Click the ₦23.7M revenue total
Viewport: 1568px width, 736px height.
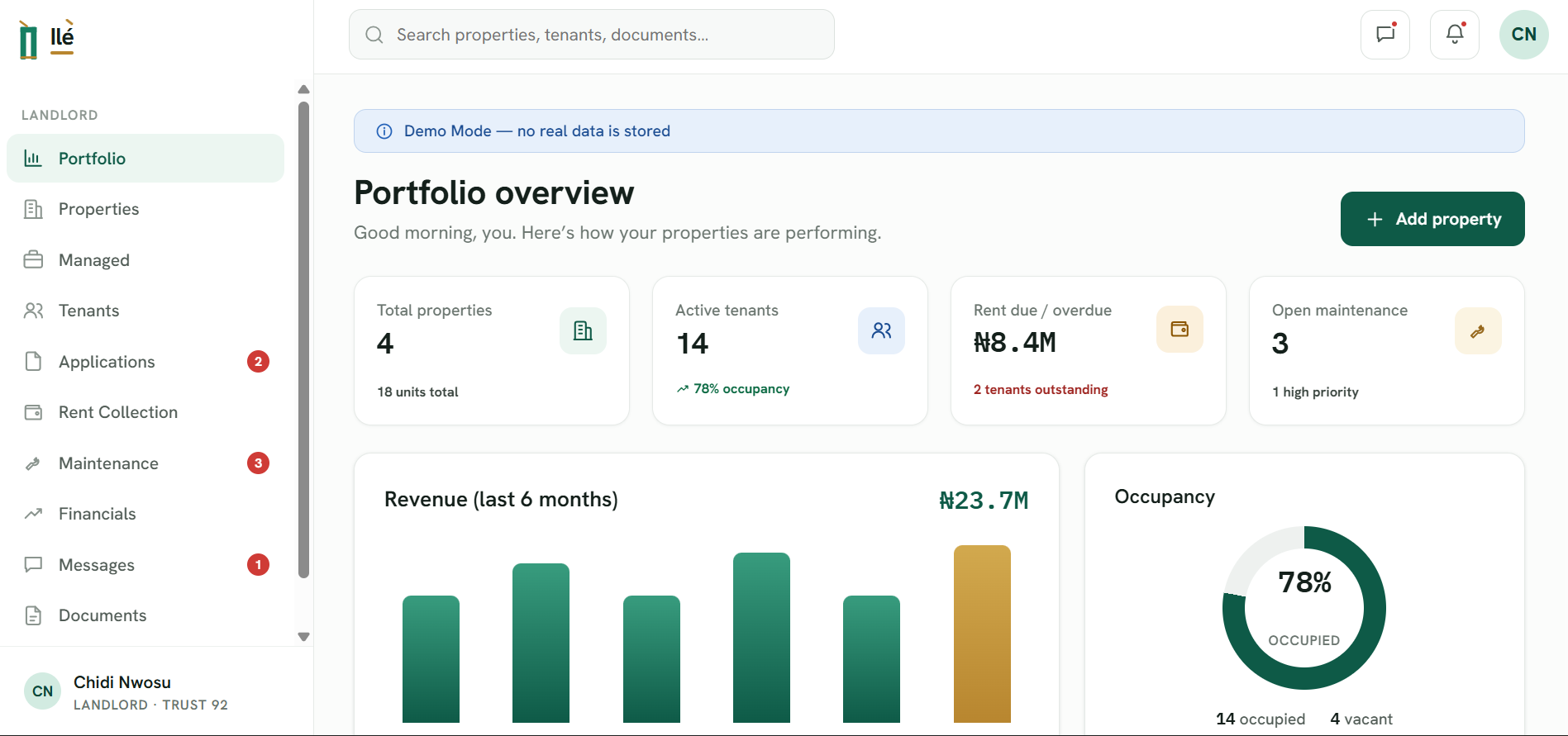click(x=984, y=501)
